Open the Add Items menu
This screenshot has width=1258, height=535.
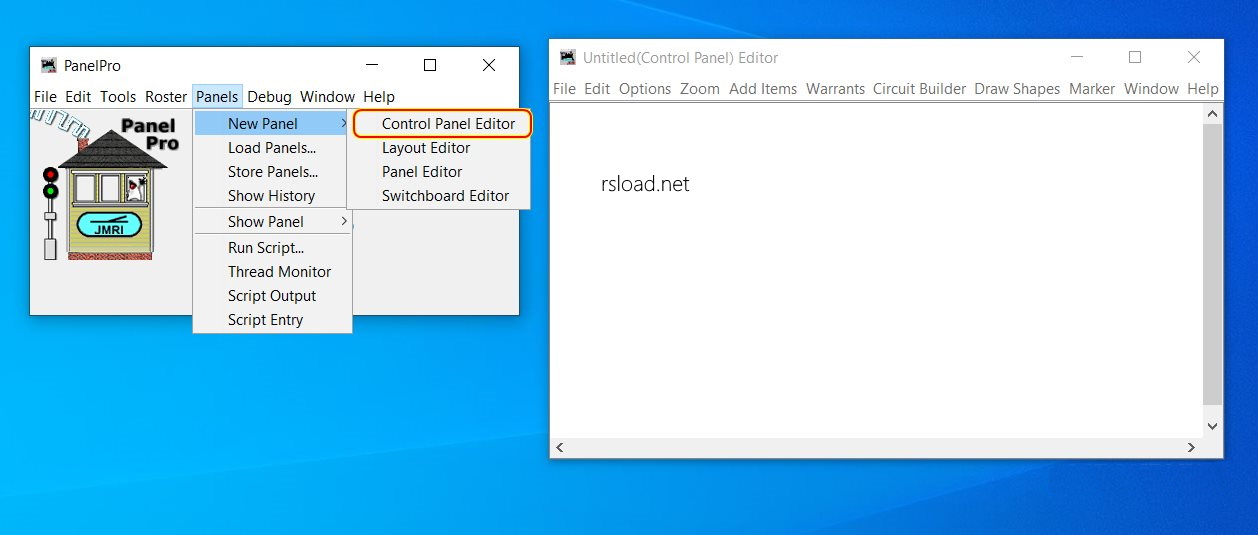coord(763,89)
